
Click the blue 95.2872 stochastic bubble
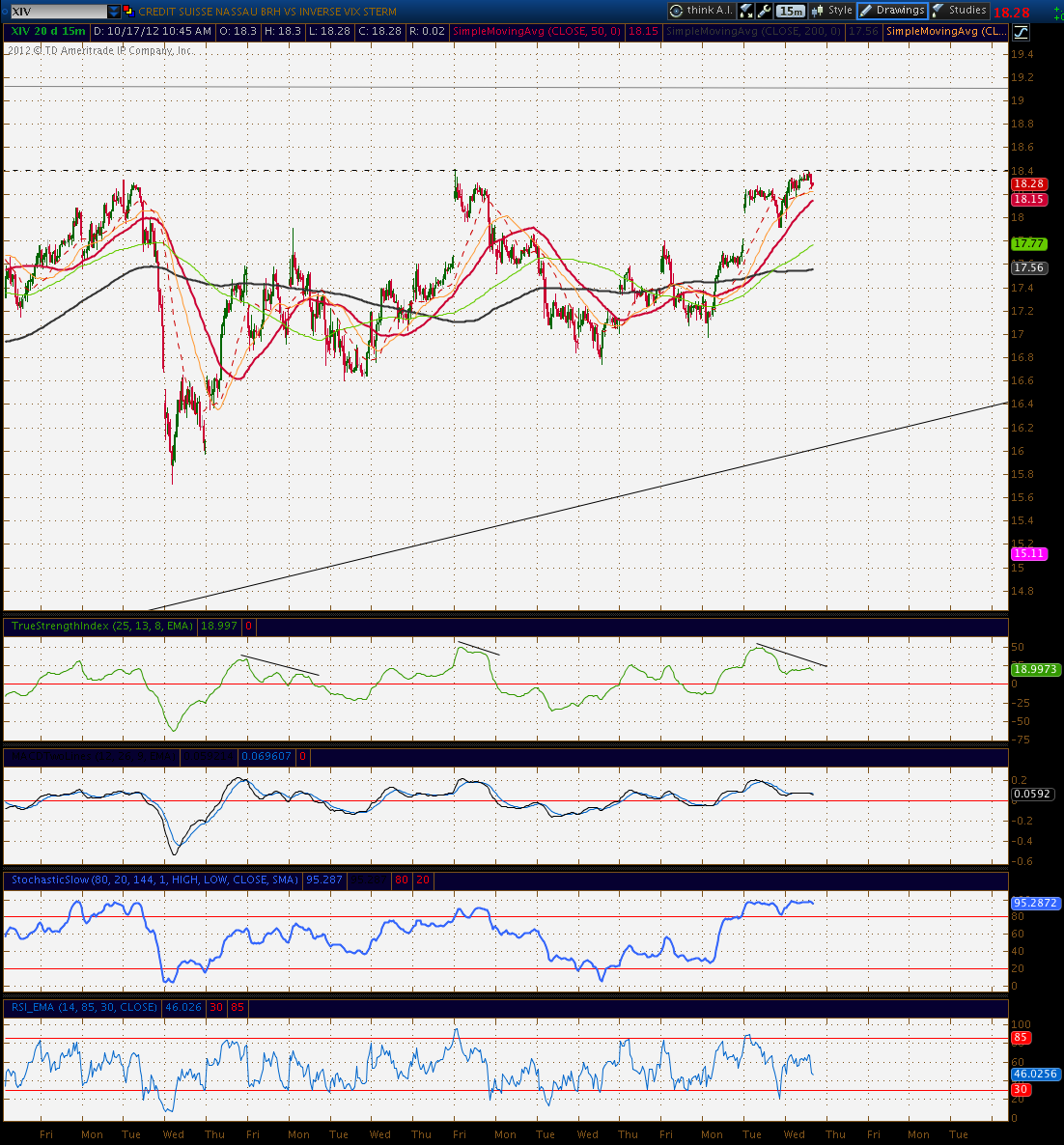[x=1035, y=903]
